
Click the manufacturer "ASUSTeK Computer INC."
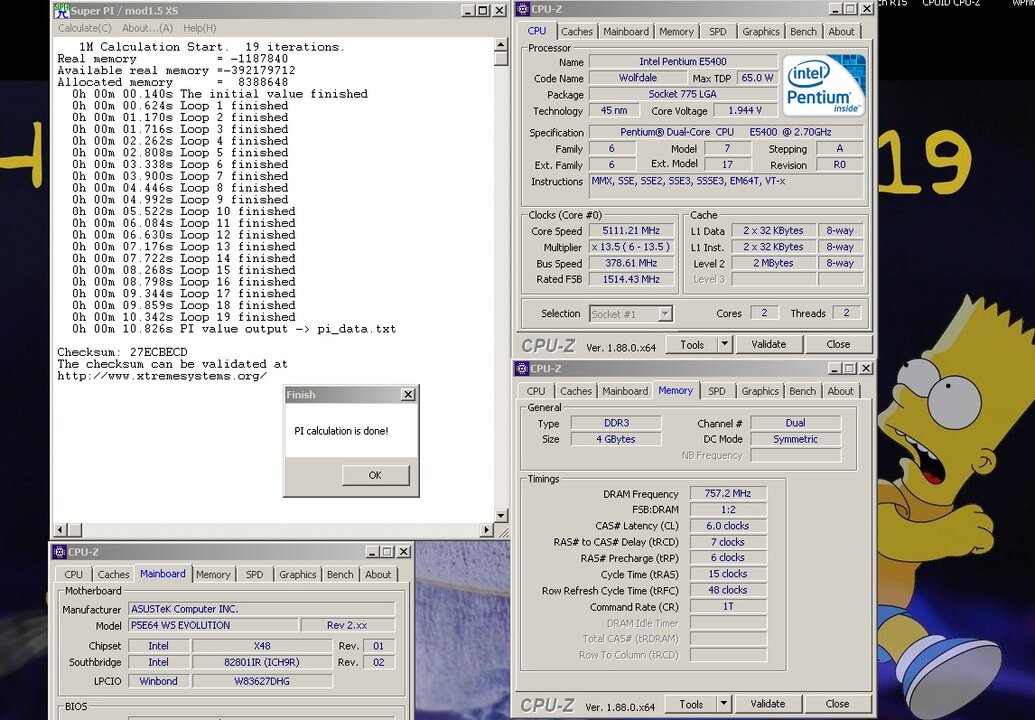click(261, 609)
